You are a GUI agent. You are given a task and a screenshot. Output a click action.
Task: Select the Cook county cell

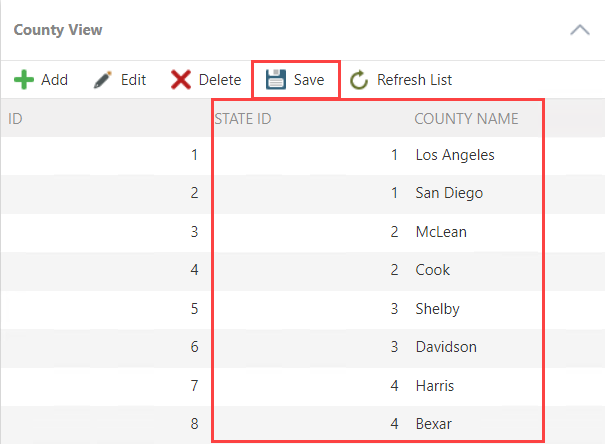[x=433, y=270]
